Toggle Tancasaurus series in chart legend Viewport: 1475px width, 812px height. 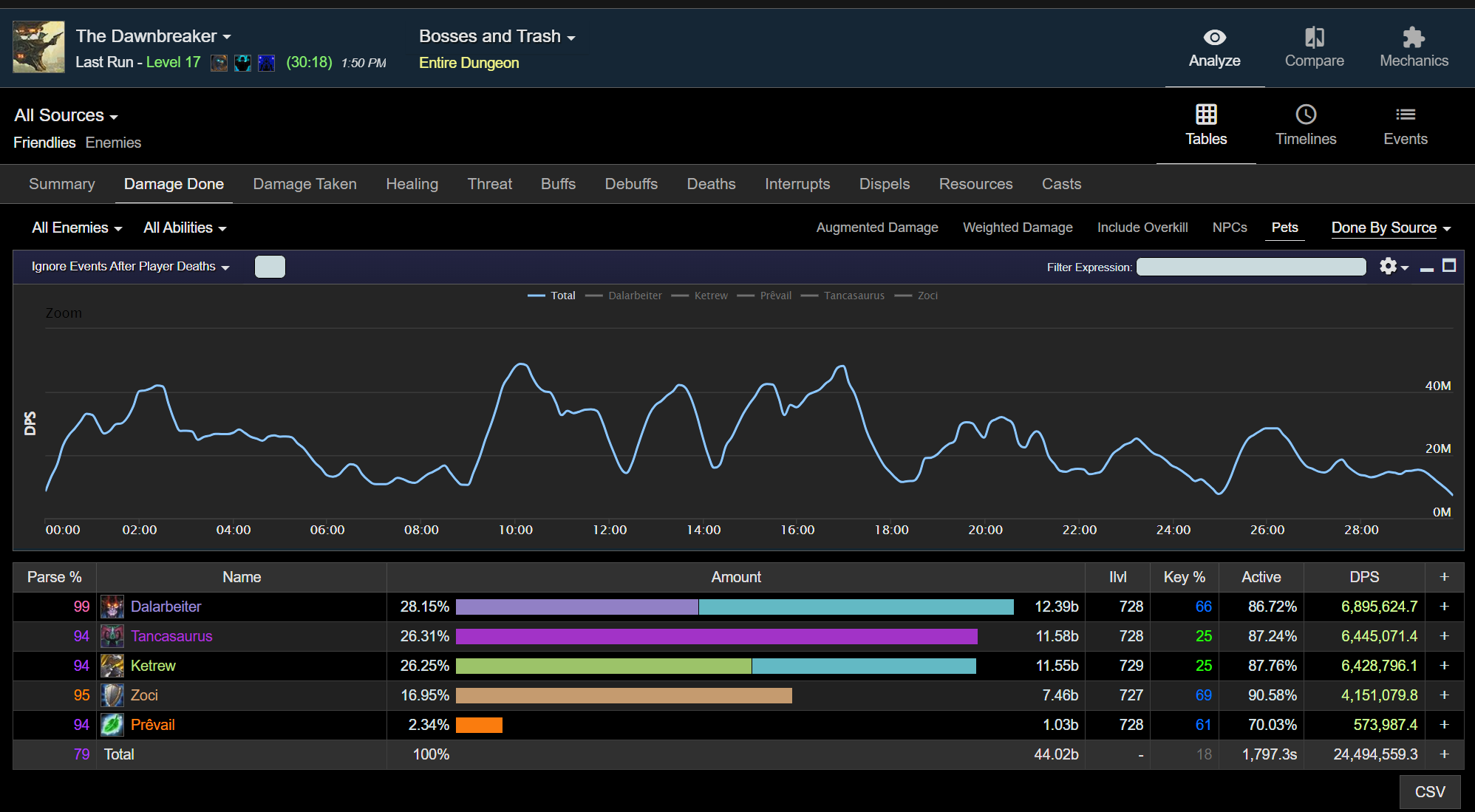[854, 296]
